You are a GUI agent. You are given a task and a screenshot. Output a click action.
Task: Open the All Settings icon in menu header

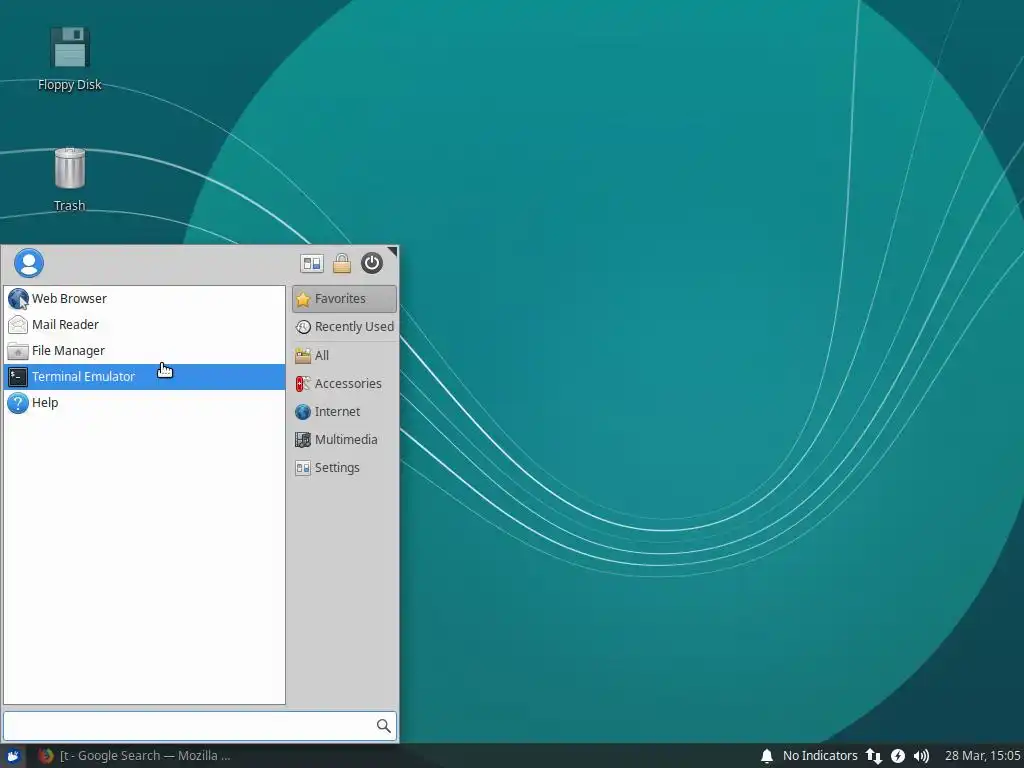pyautogui.click(x=312, y=263)
